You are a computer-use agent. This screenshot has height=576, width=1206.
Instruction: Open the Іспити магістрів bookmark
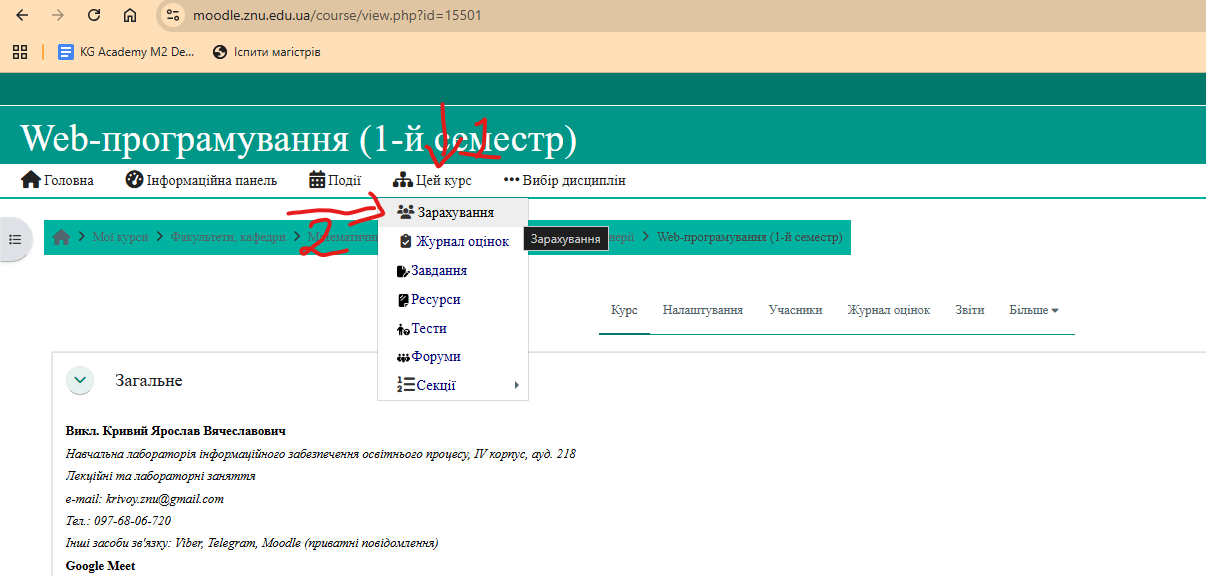click(267, 52)
